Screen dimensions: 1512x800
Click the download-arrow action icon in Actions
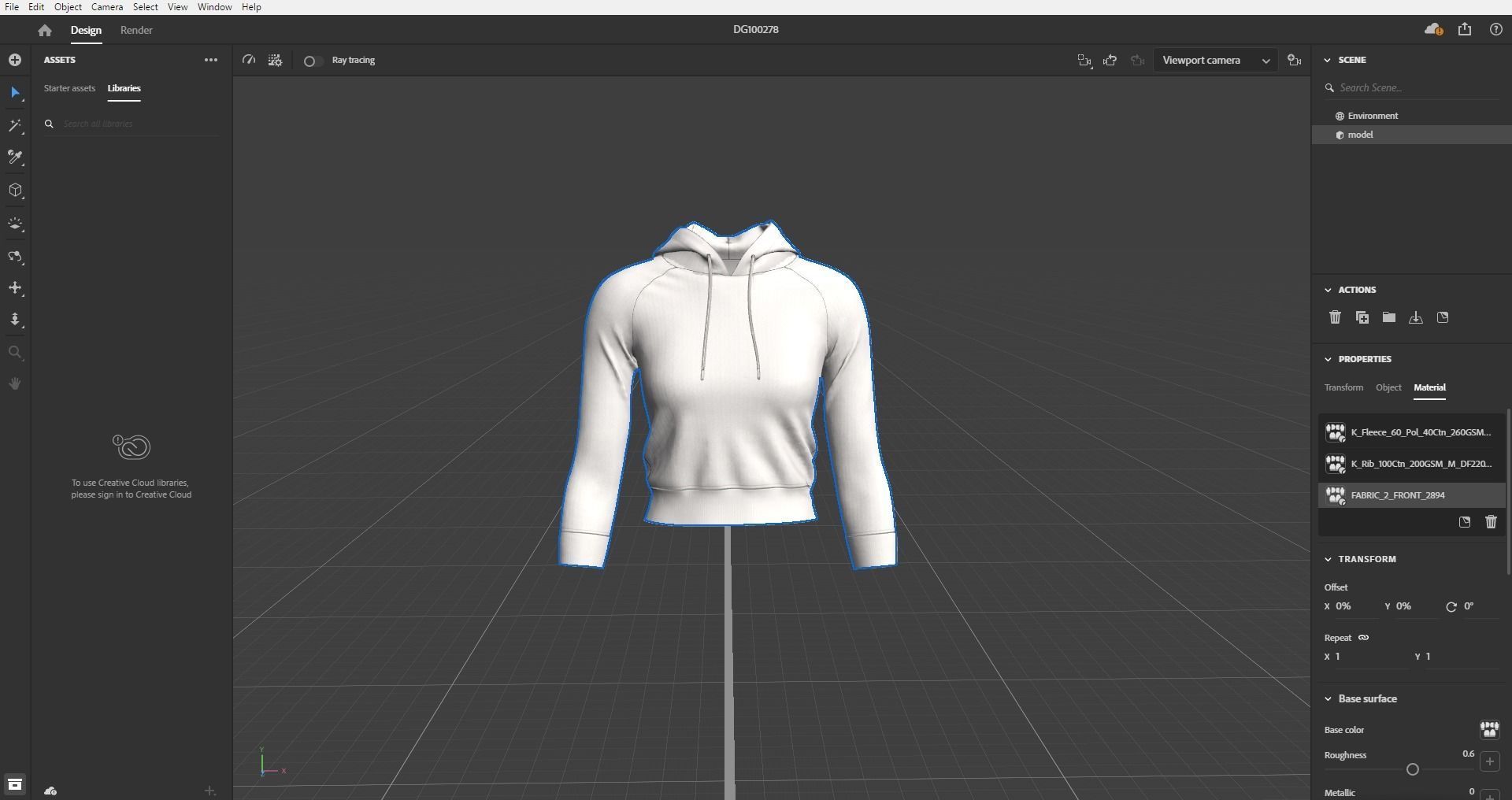pos(1416,317)
